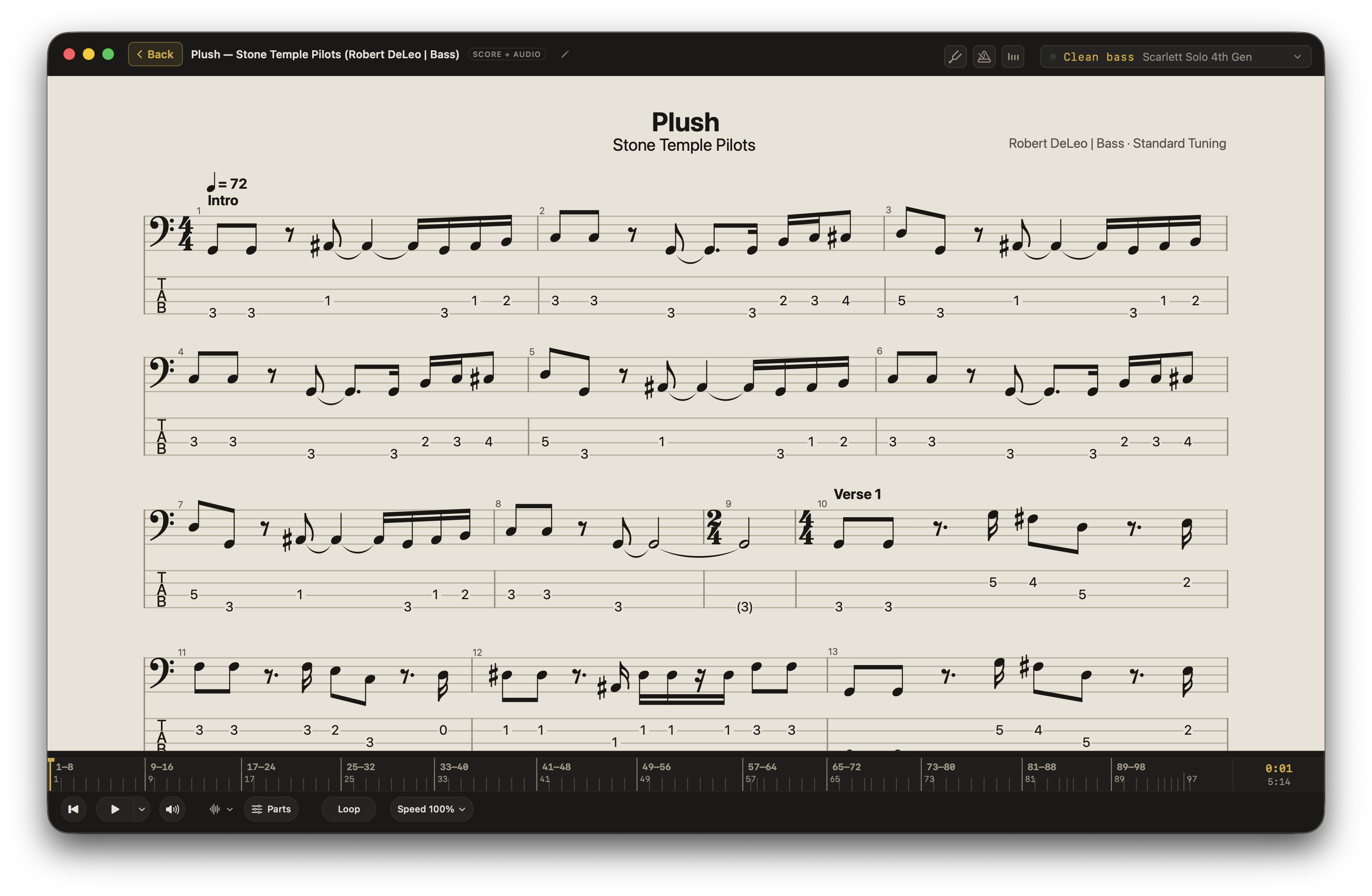Click the Robert DeLeo | Bass · Standard Tuning label
The image size is (1372, 896).
tap(1117, 144)
